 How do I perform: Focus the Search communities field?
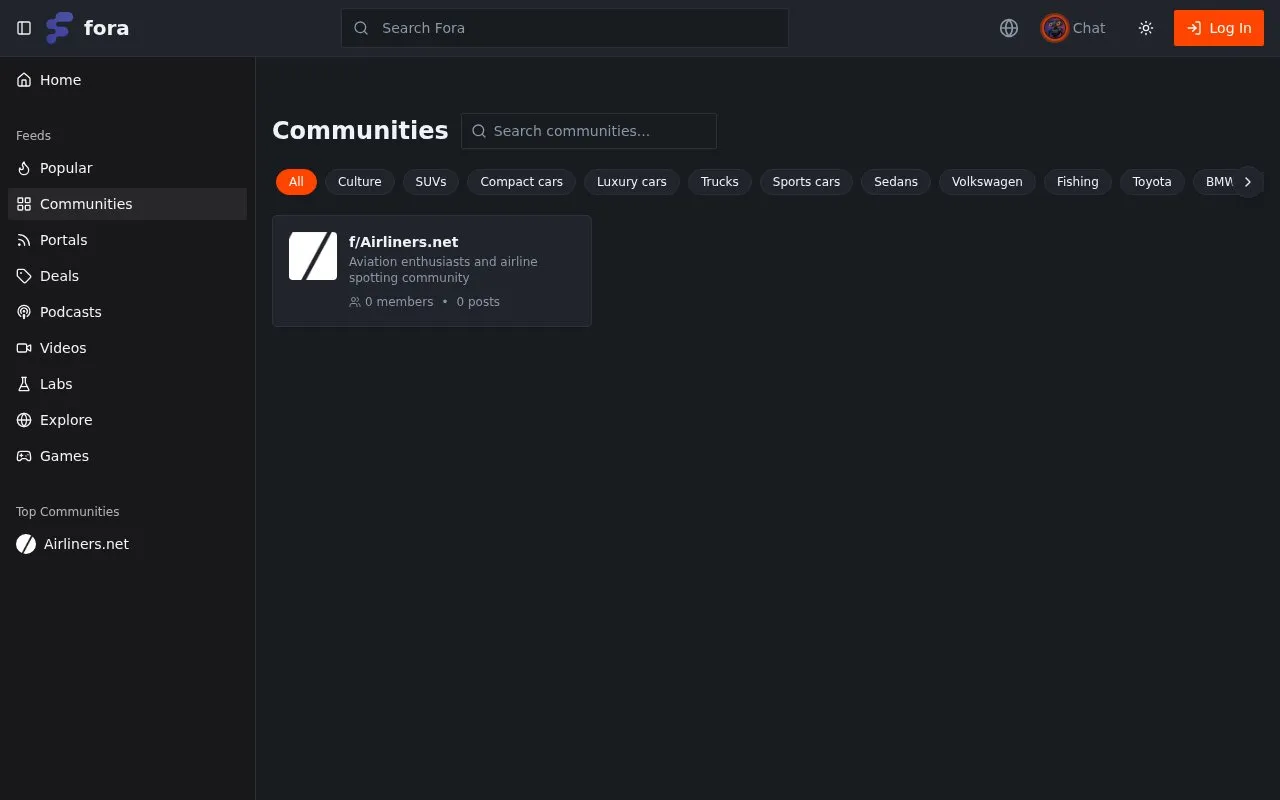point(589,131)
